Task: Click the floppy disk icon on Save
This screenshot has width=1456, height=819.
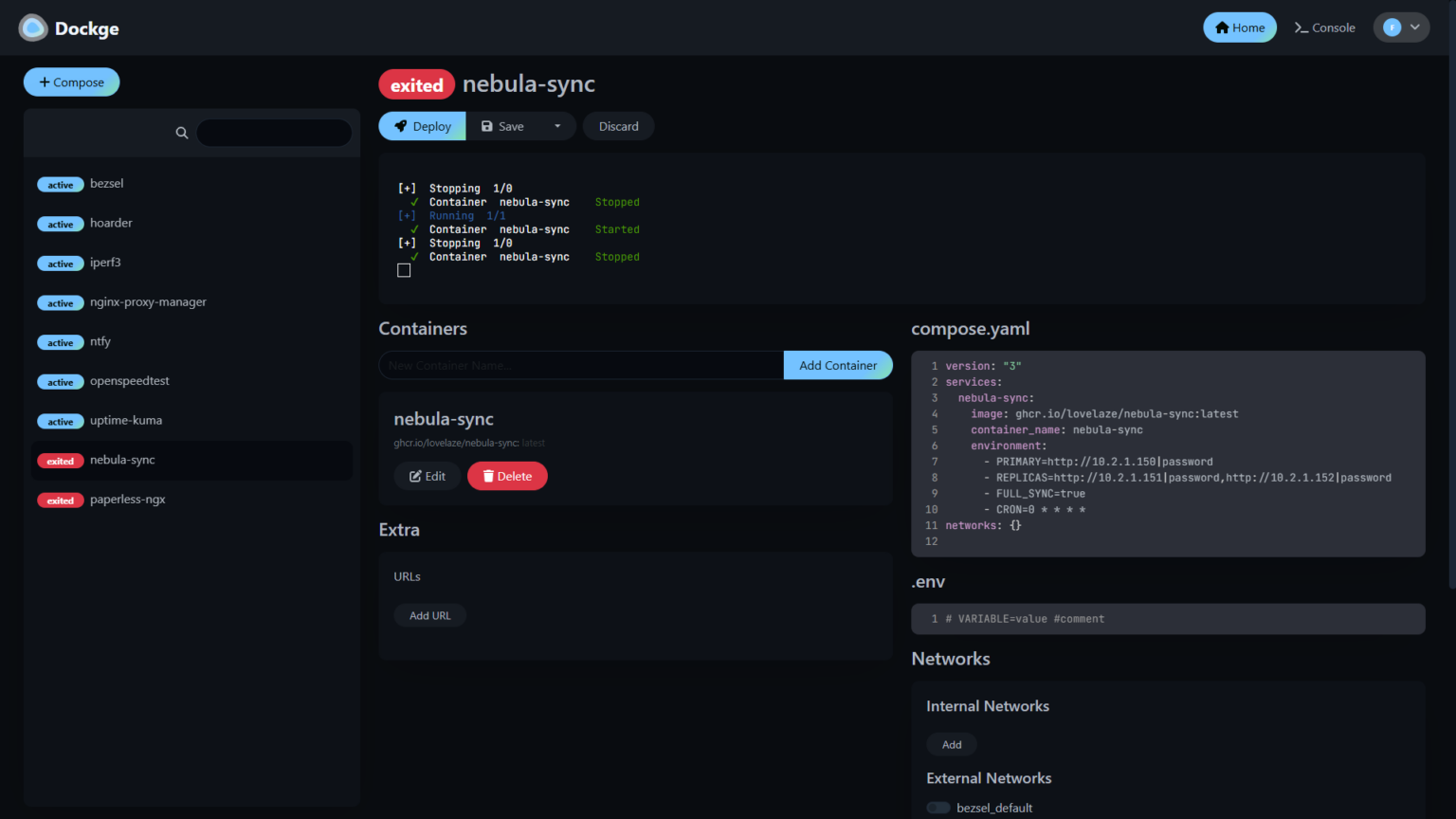Action: click(486, 125)
